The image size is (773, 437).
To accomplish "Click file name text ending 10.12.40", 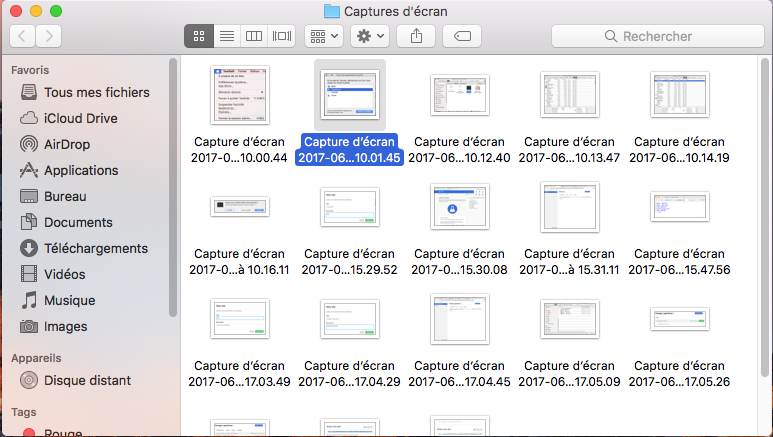I will coord(459,150).
